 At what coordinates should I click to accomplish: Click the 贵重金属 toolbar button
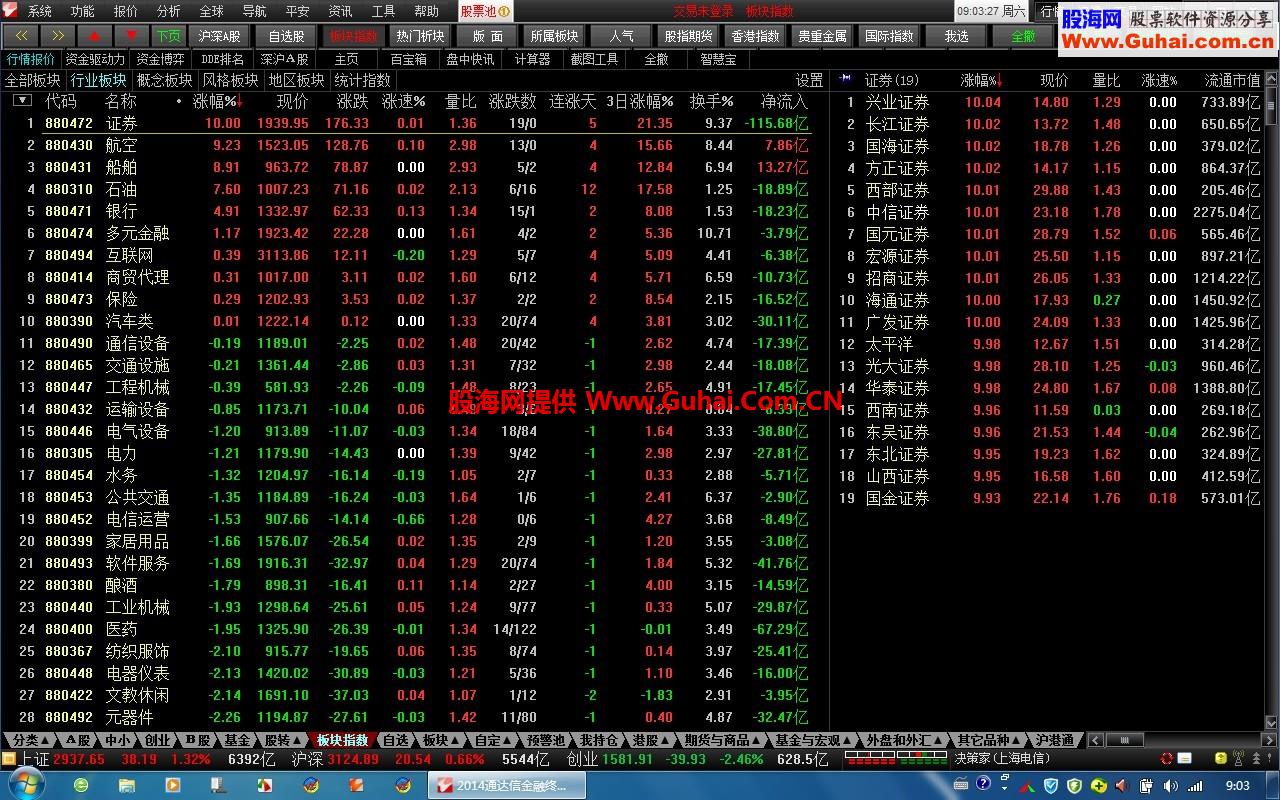823,35
